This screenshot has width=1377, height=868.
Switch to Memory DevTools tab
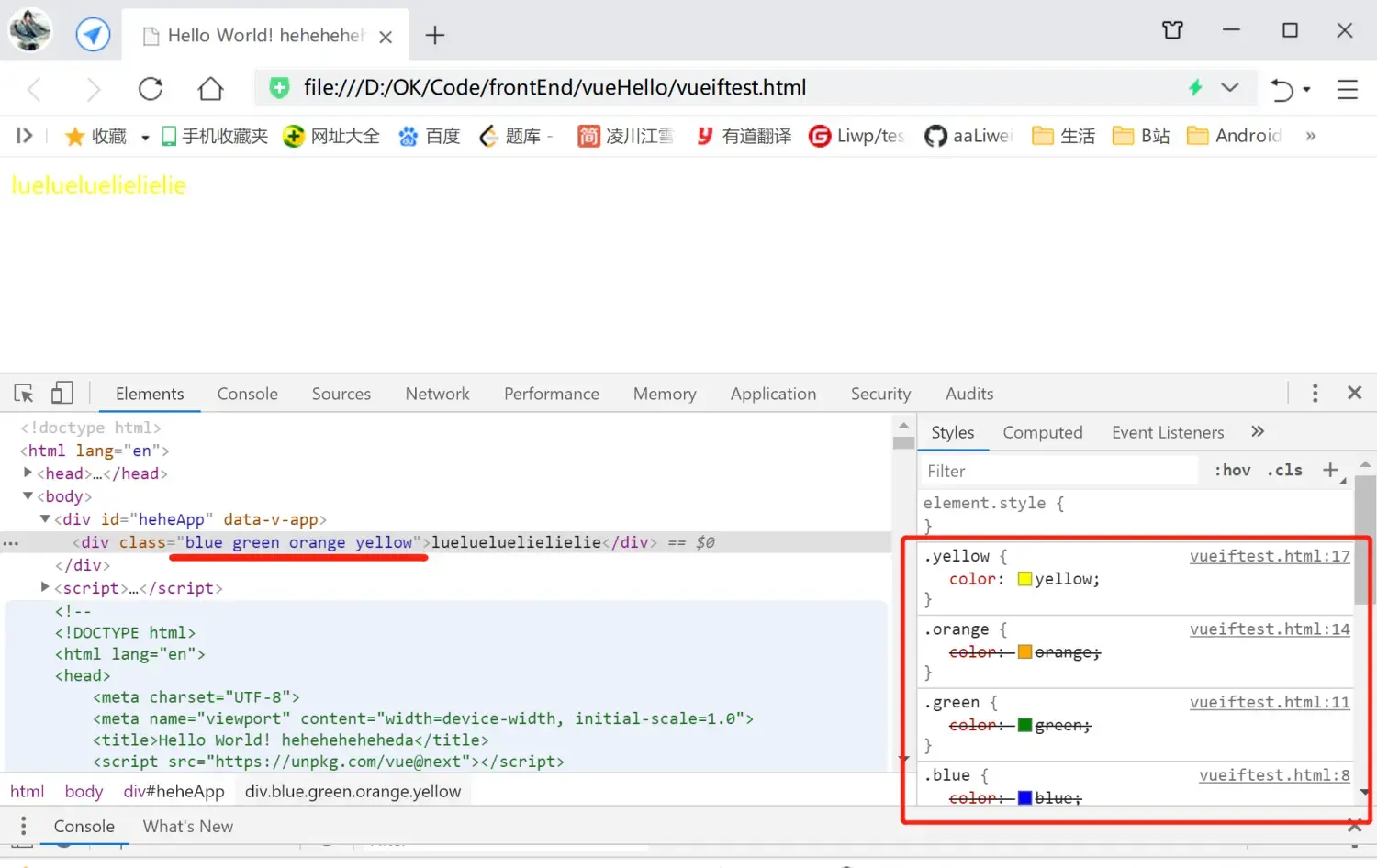pos(665,394)
